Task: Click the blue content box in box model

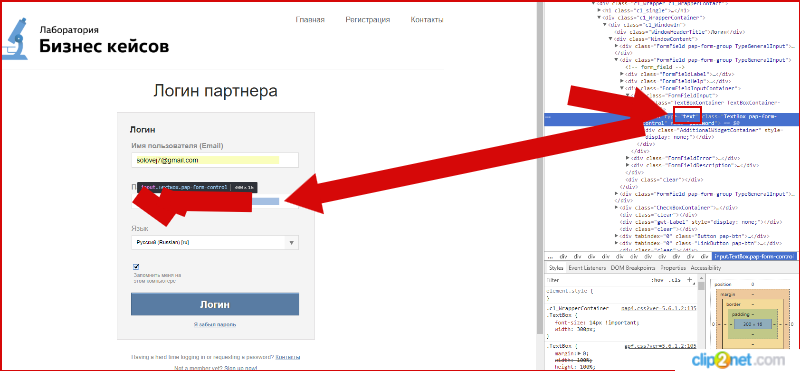Action: point(746,325)
